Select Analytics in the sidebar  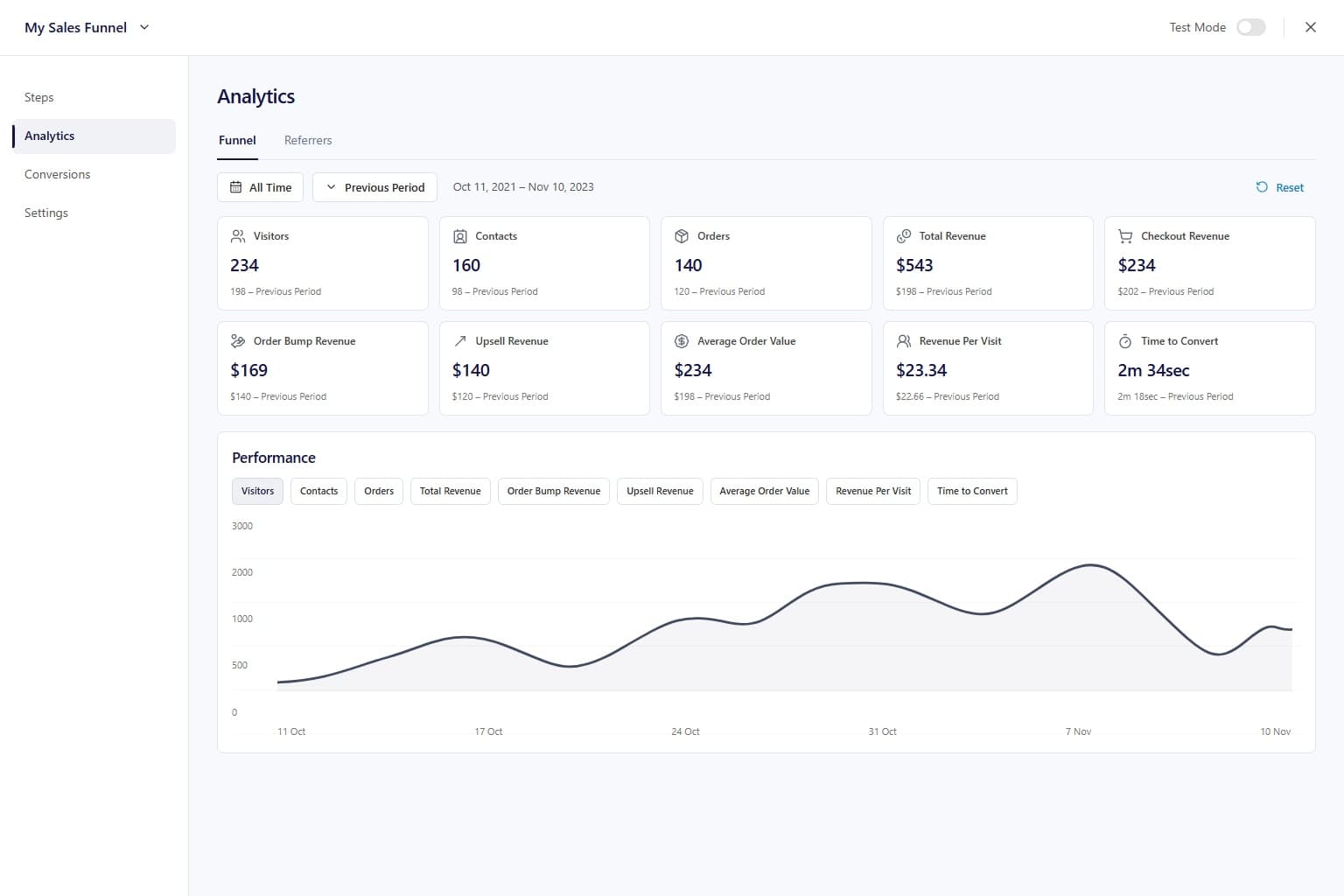click(94, 136)
